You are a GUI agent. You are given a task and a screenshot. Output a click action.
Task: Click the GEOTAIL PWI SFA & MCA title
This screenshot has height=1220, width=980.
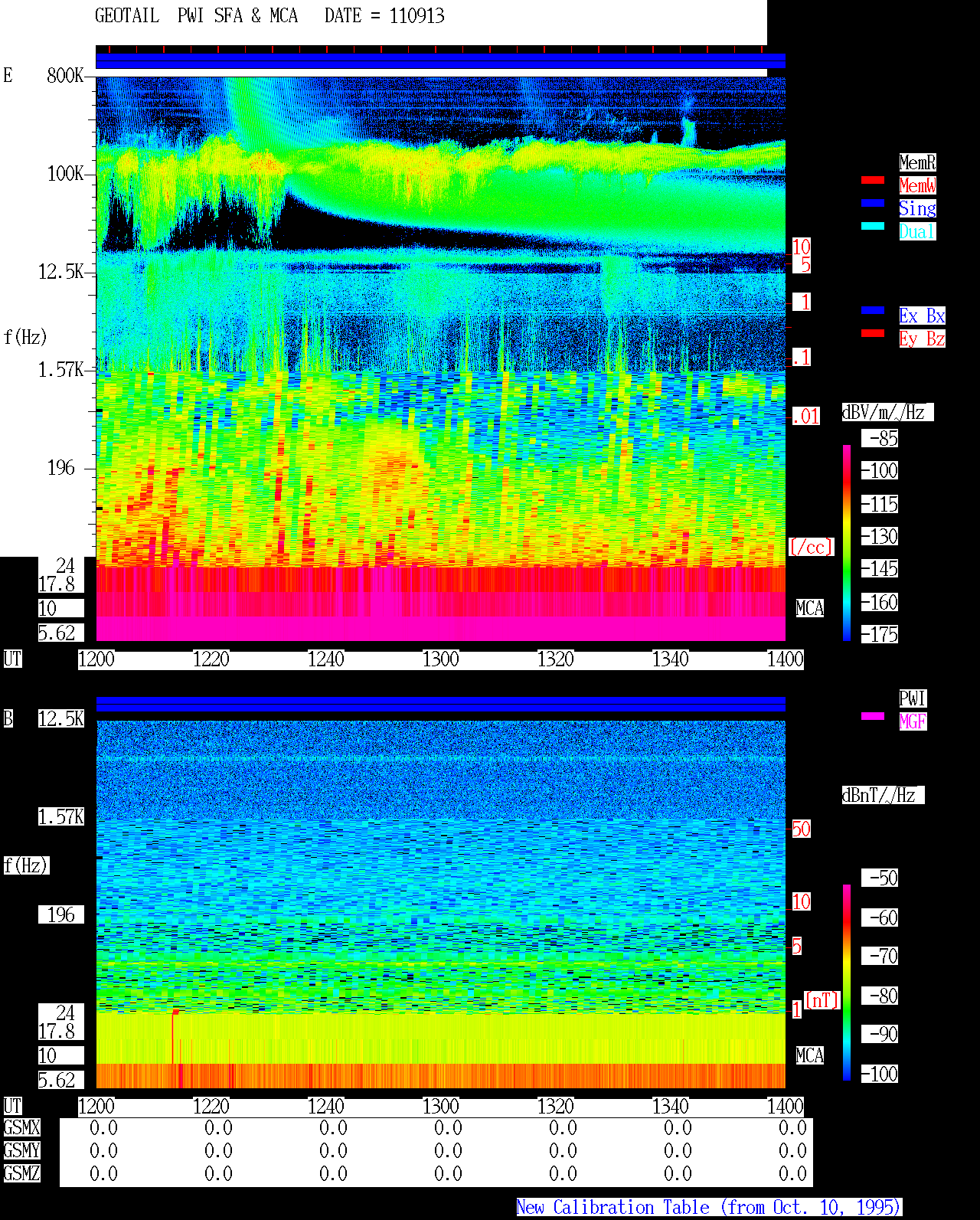tap(196, 16)
